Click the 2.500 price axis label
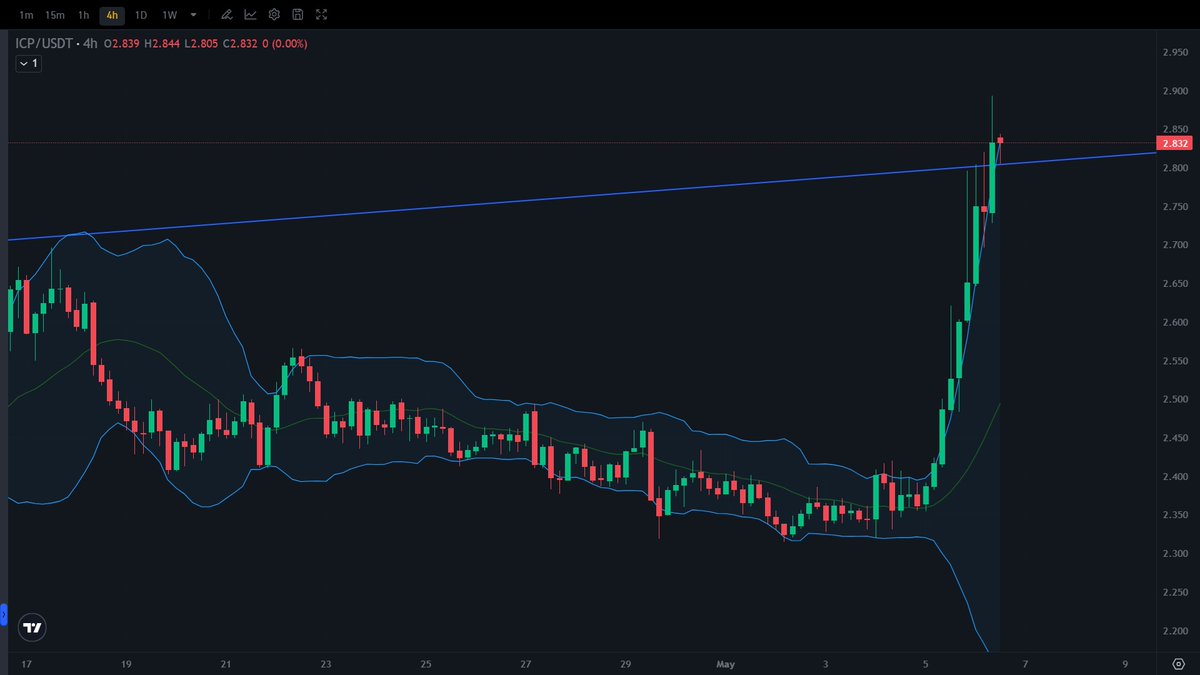1200x675 pixels. pyautogui.click(x=1175, y=399)
